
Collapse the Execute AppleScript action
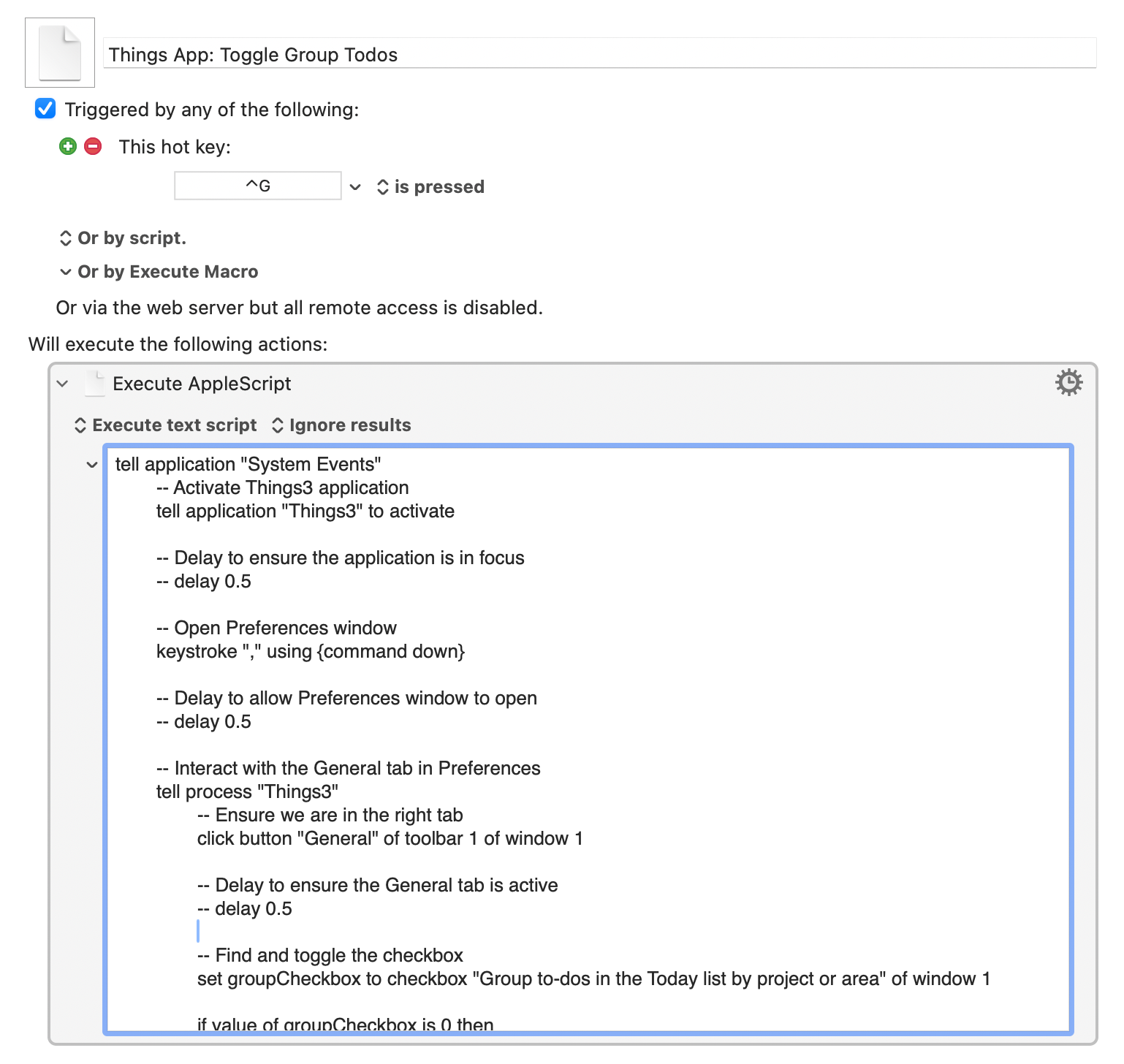pyautogui.click(x=61, y=383)
